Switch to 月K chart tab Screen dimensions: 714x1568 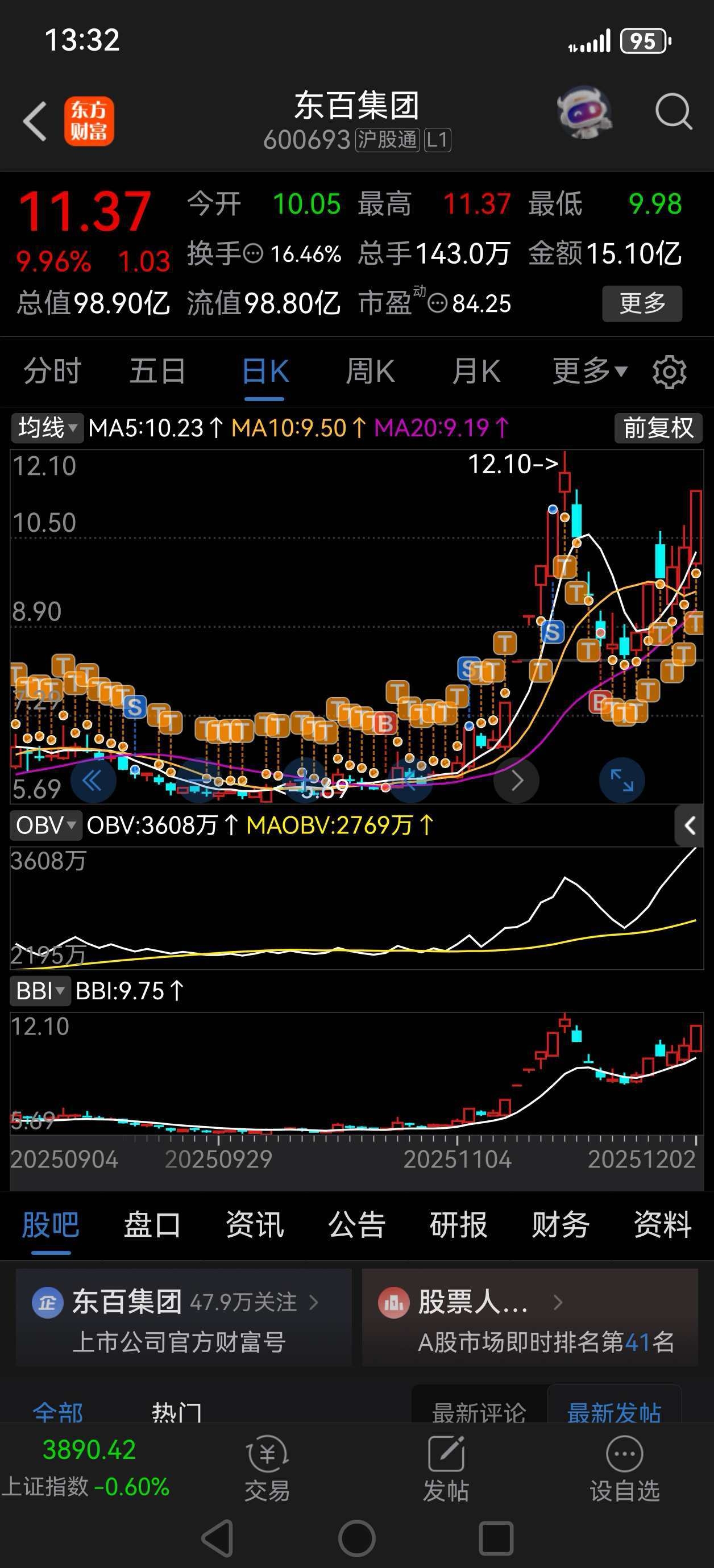(476, 370)
